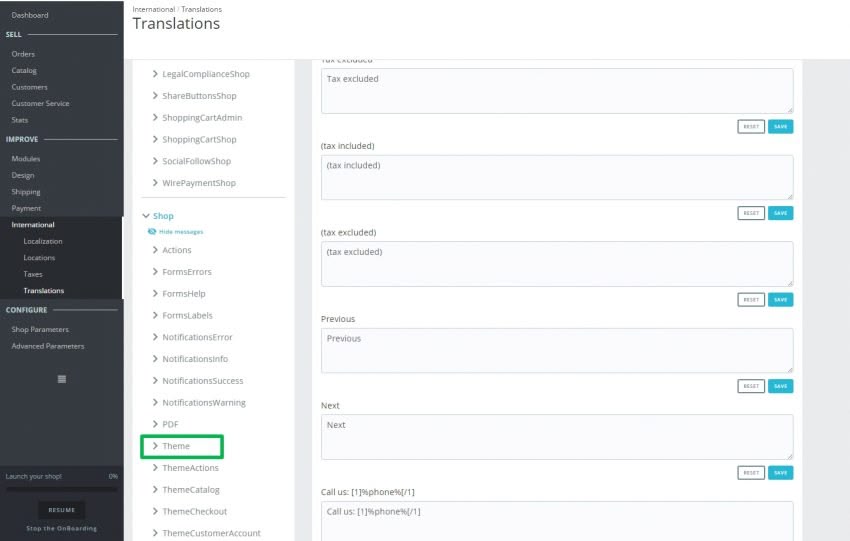Reset the Tax excluded translation
850x541 pixels.
(x=751, y=126)
